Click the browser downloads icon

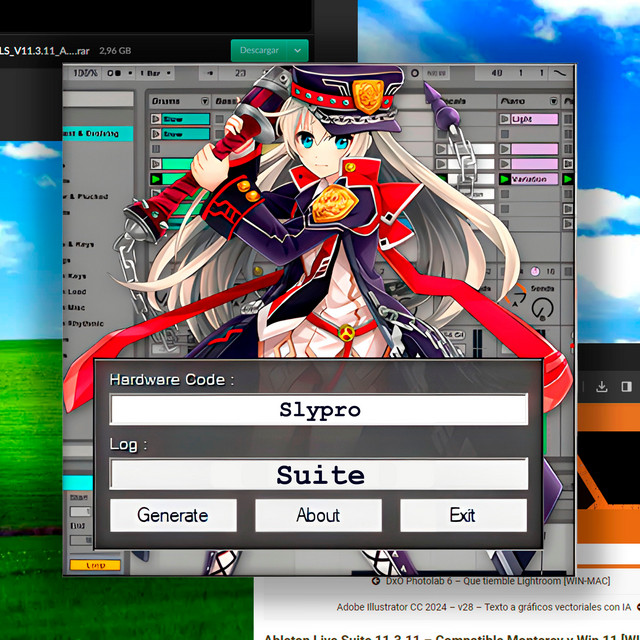[602, 387]
